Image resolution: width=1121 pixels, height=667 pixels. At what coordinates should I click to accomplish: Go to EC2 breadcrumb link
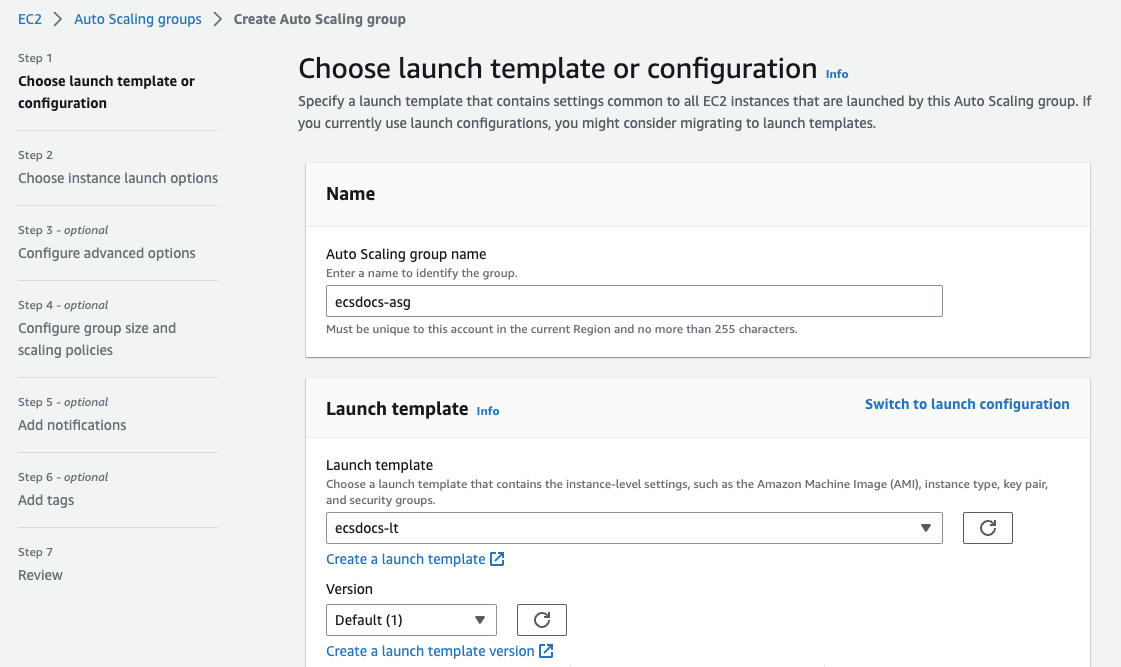(x=30, y=19)
